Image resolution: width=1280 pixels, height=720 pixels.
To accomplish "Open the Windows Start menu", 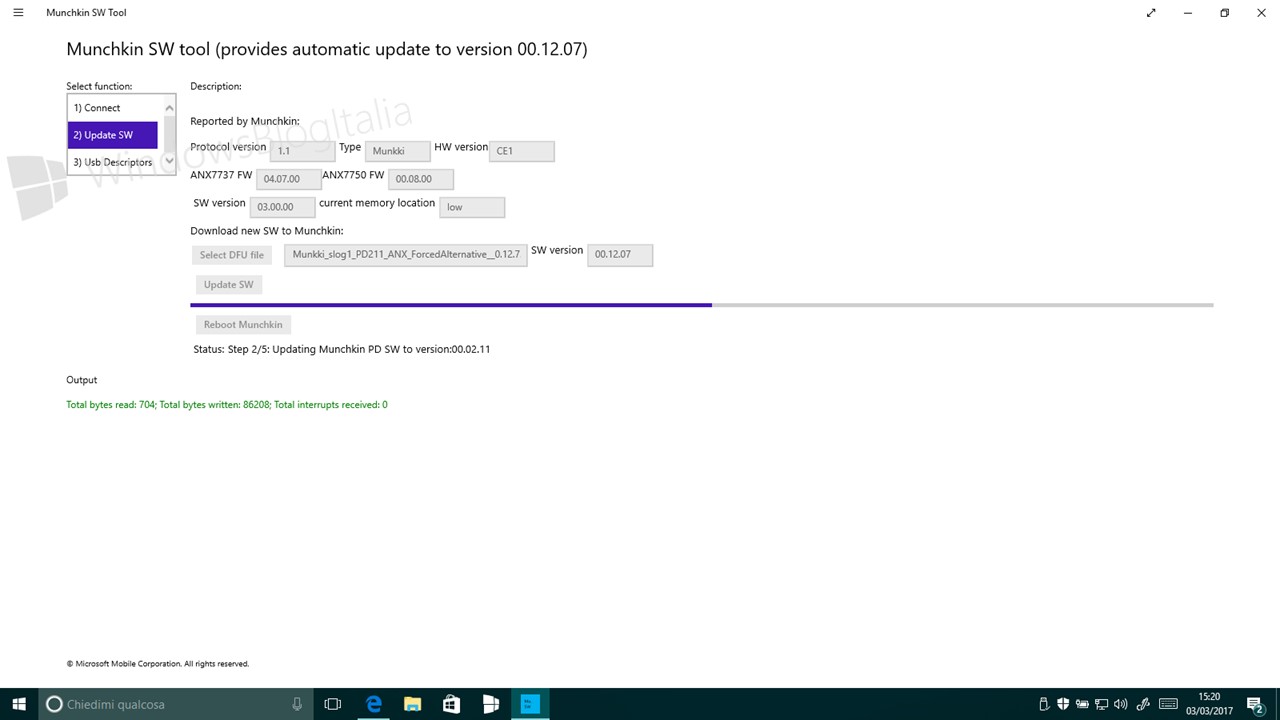I will 19,704.
